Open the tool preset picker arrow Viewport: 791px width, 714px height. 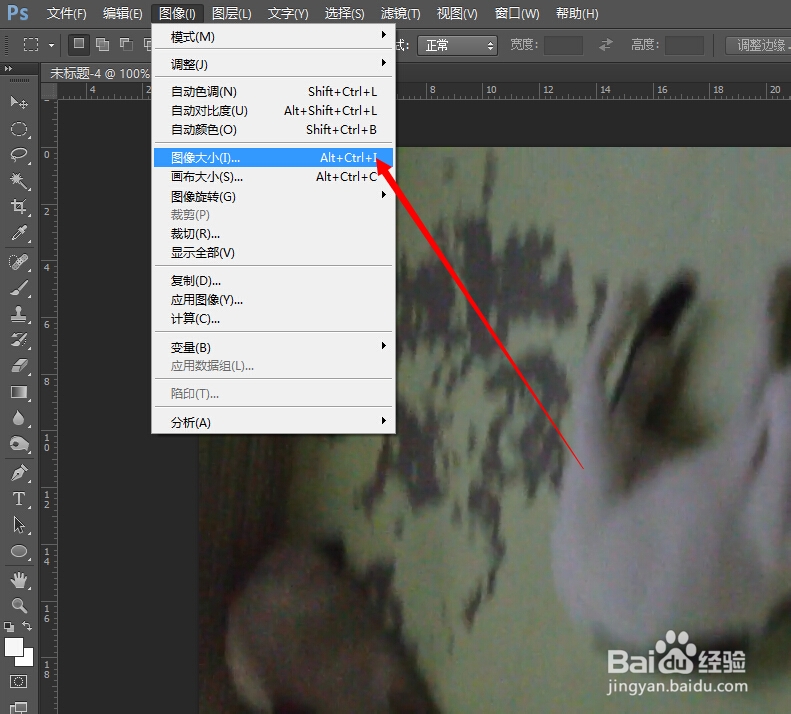(x=51, y=45)
